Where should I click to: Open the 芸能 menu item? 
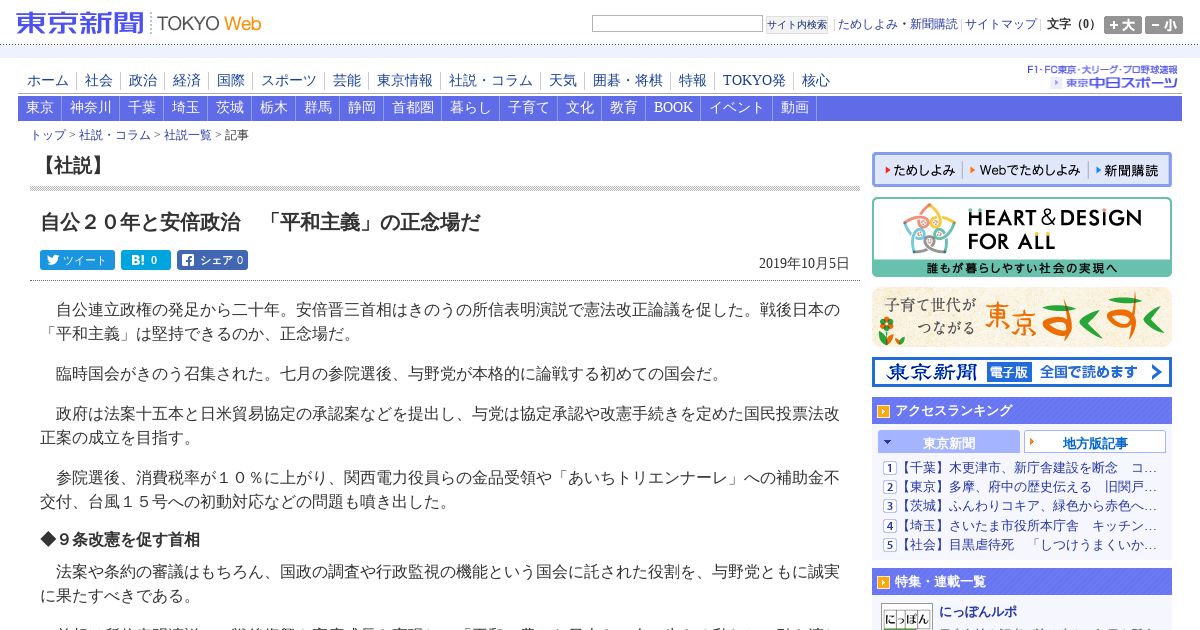pyautogui.click(x=347, y=80)
